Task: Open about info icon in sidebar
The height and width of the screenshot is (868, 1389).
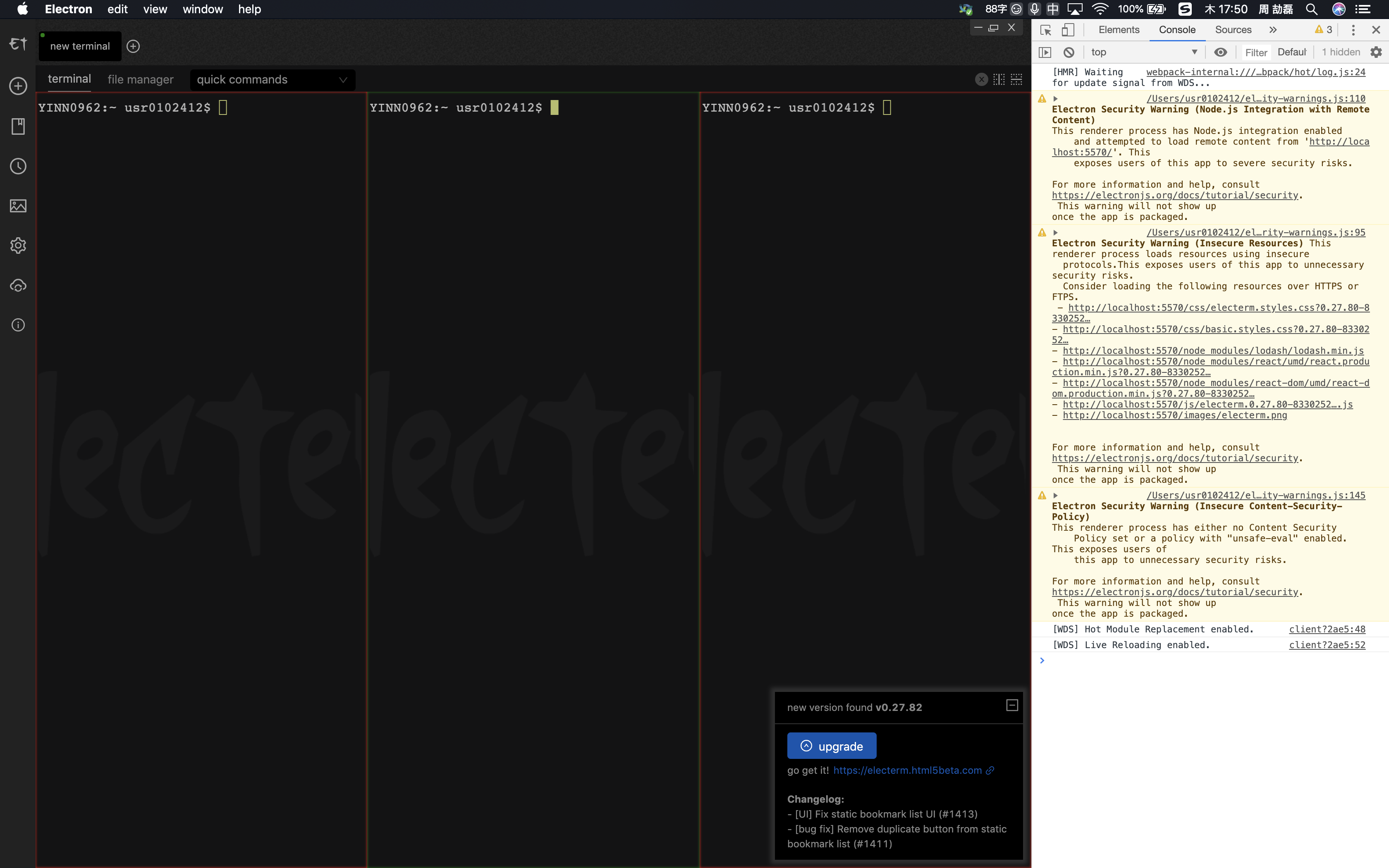Action: (x=18, y=325)
